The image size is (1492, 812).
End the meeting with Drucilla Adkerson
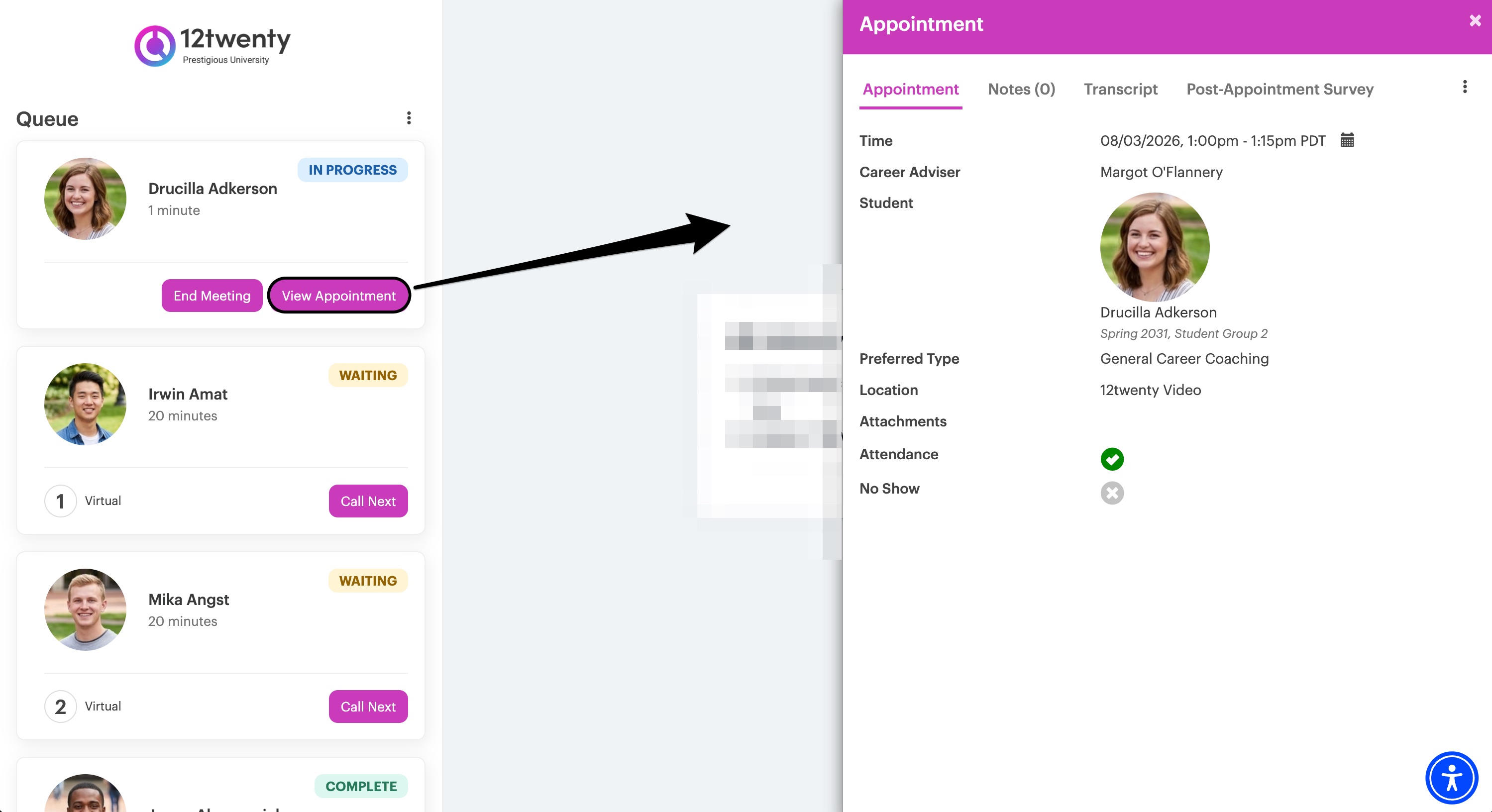[212, 296]
